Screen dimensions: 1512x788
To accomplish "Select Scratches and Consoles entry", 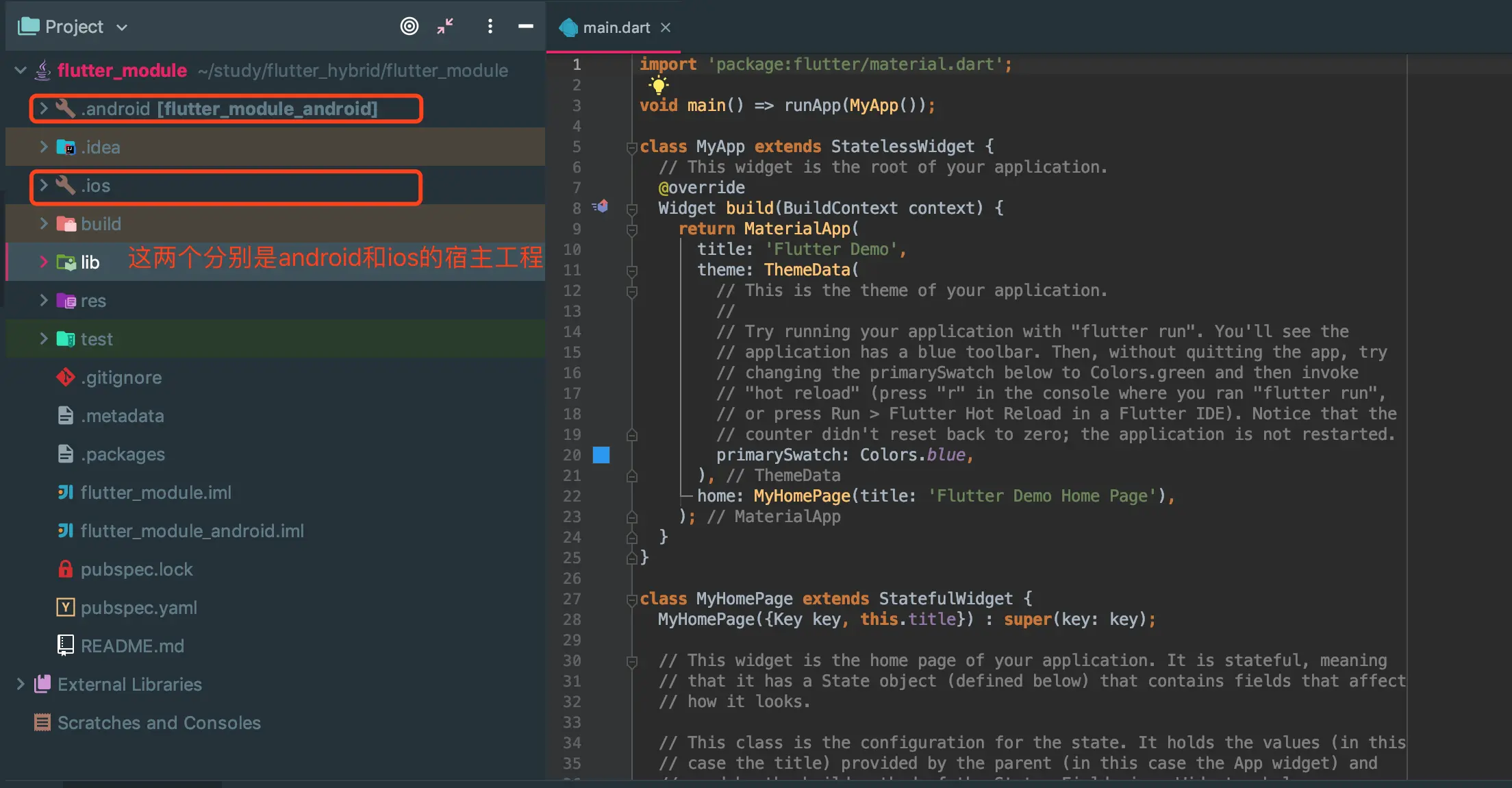I will pyautogui.click(x=158, y=722).
